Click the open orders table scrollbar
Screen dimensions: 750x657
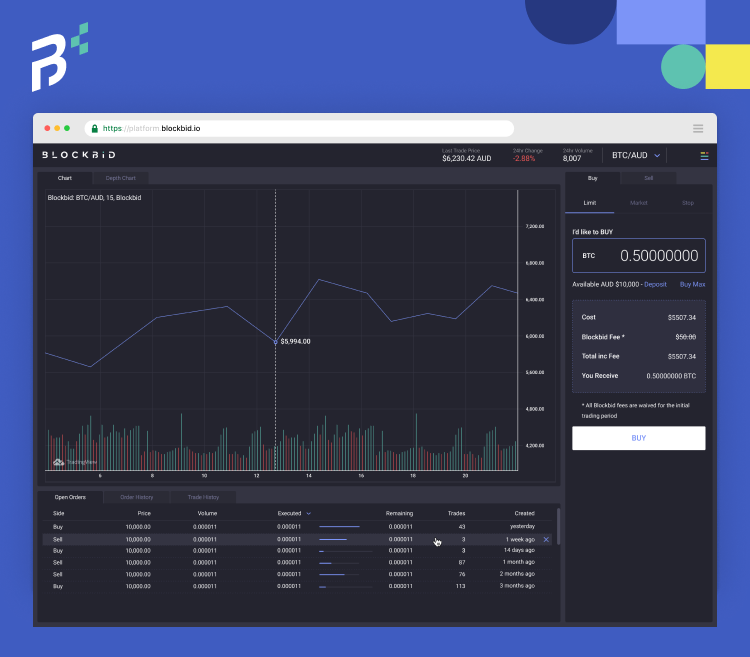pos(558,526)
